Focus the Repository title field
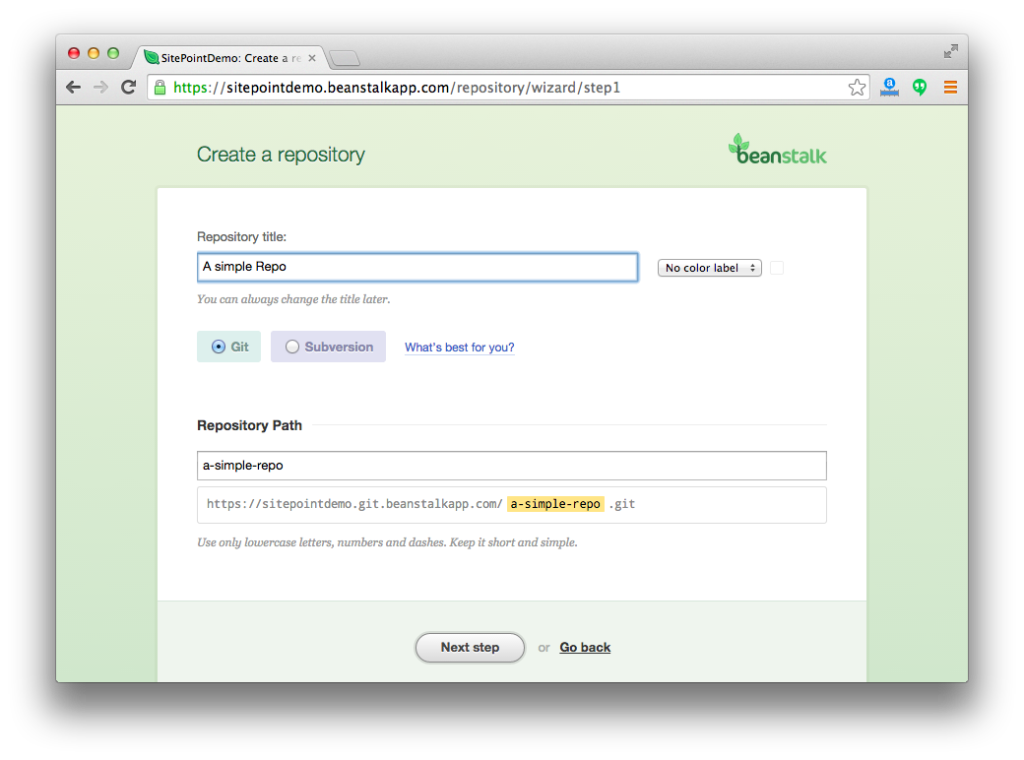The width and height of the screenshot is (1024, 760). pos(417,267)
